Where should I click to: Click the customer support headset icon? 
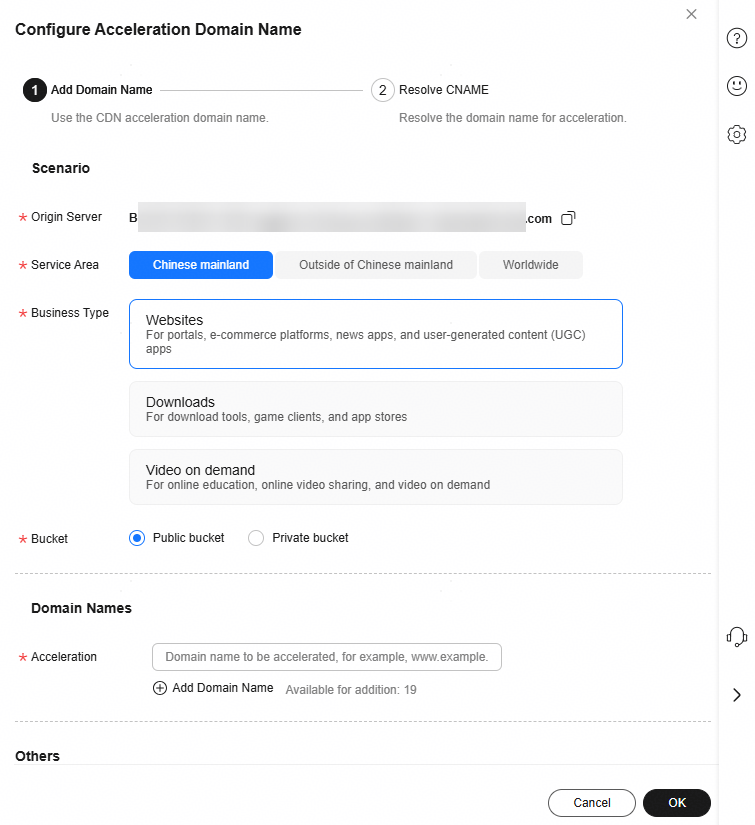[x=736, y=636]
